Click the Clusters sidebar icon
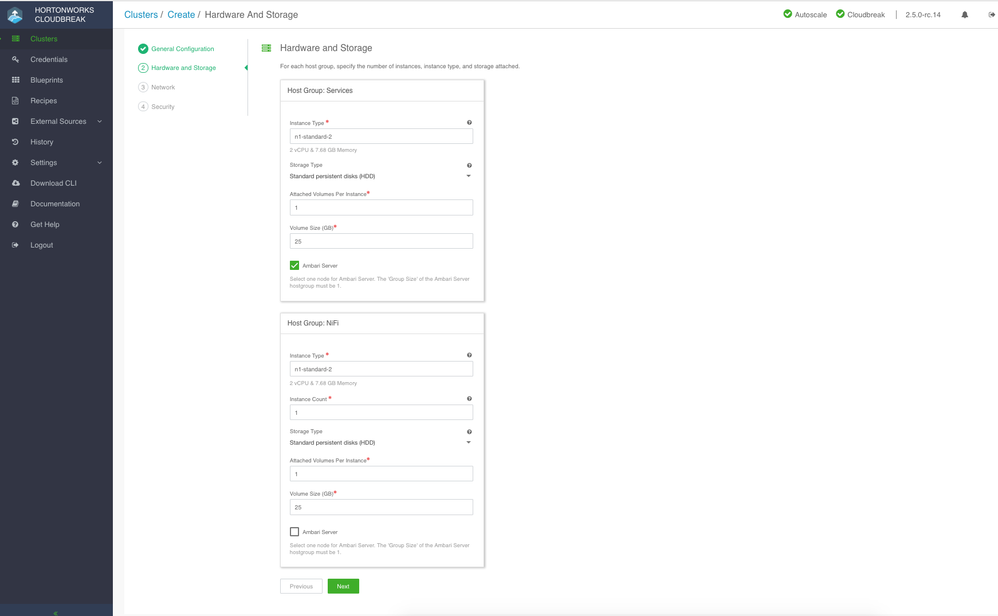The width and height of the screenshot is (998, 616). (15, 39)
